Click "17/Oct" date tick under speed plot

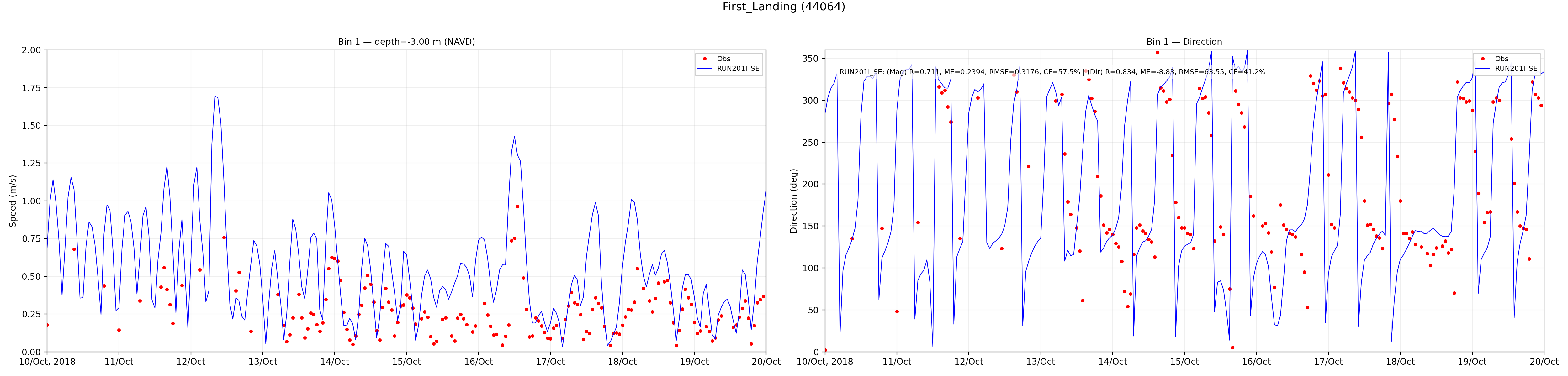550,362
